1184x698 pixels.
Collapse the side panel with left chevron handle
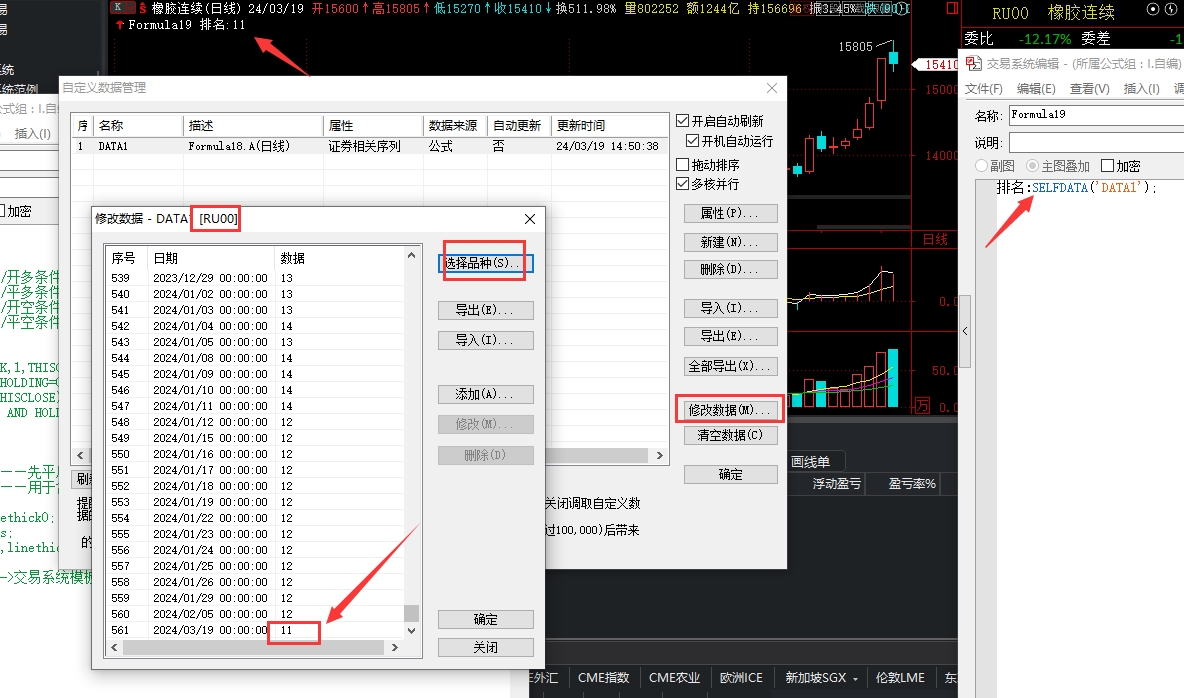(965, 331)
